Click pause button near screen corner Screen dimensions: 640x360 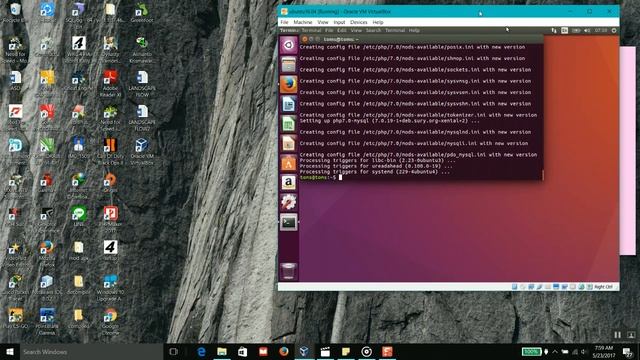click(618, 335)
